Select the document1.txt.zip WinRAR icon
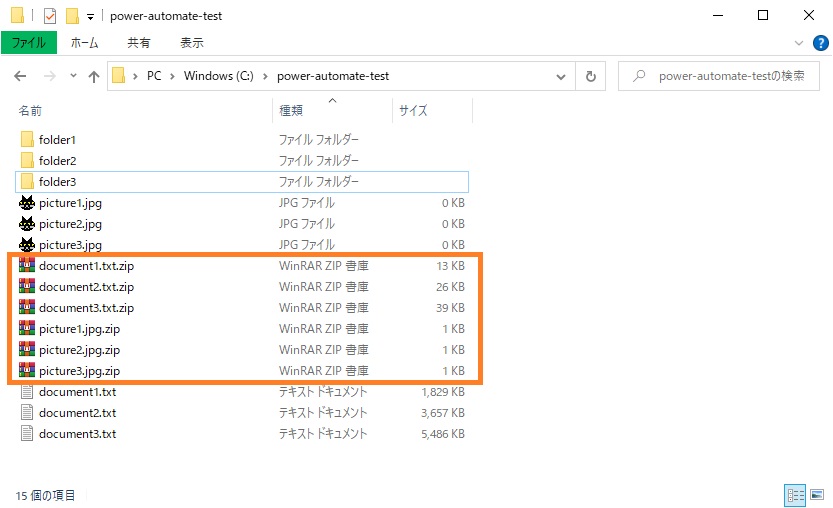The height and width of the screenshot is (508, 833). pyautogui.click(x=27, y=265)
